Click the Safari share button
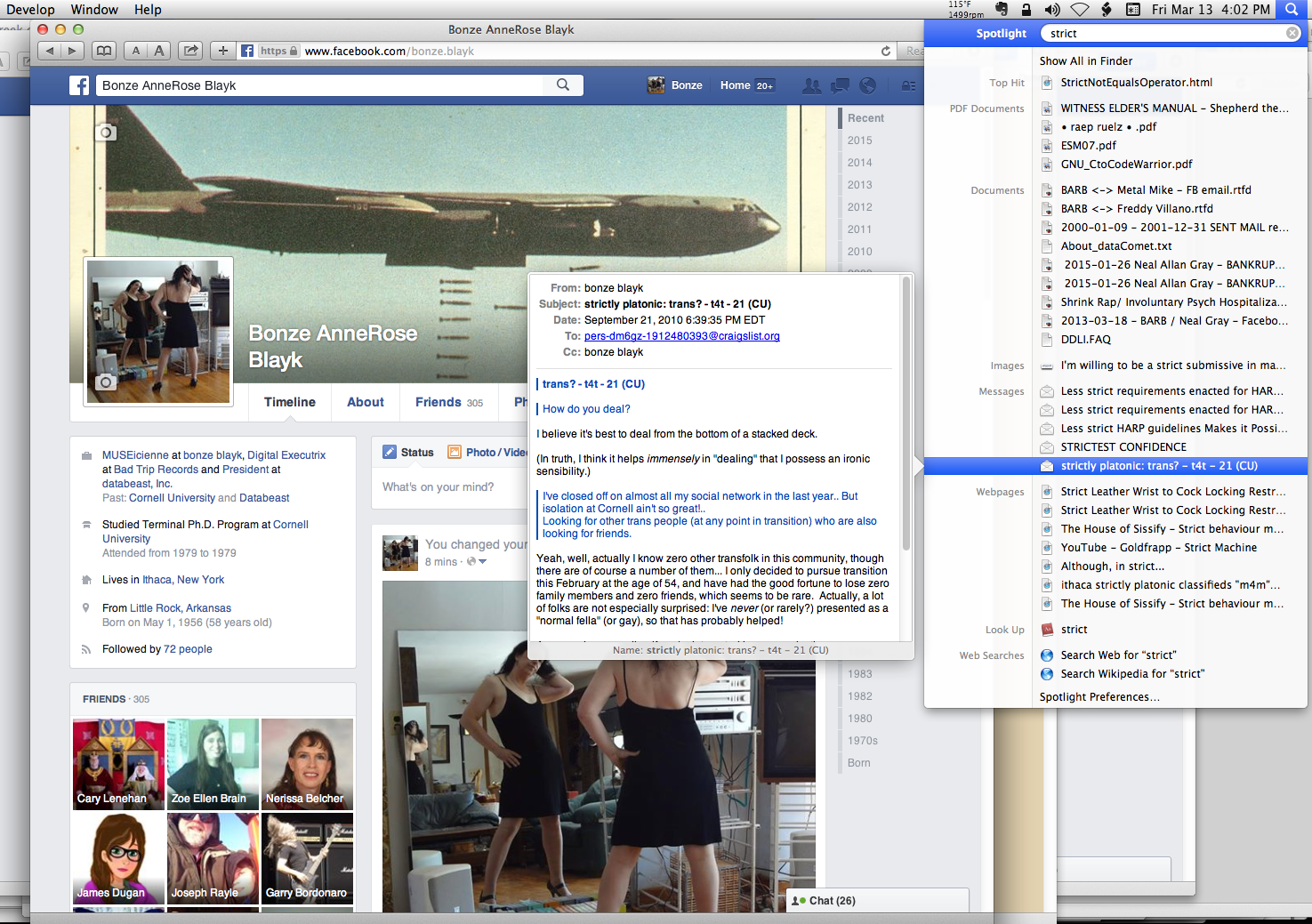Screen dimensions: 1312x924 [x=190, y=51]
